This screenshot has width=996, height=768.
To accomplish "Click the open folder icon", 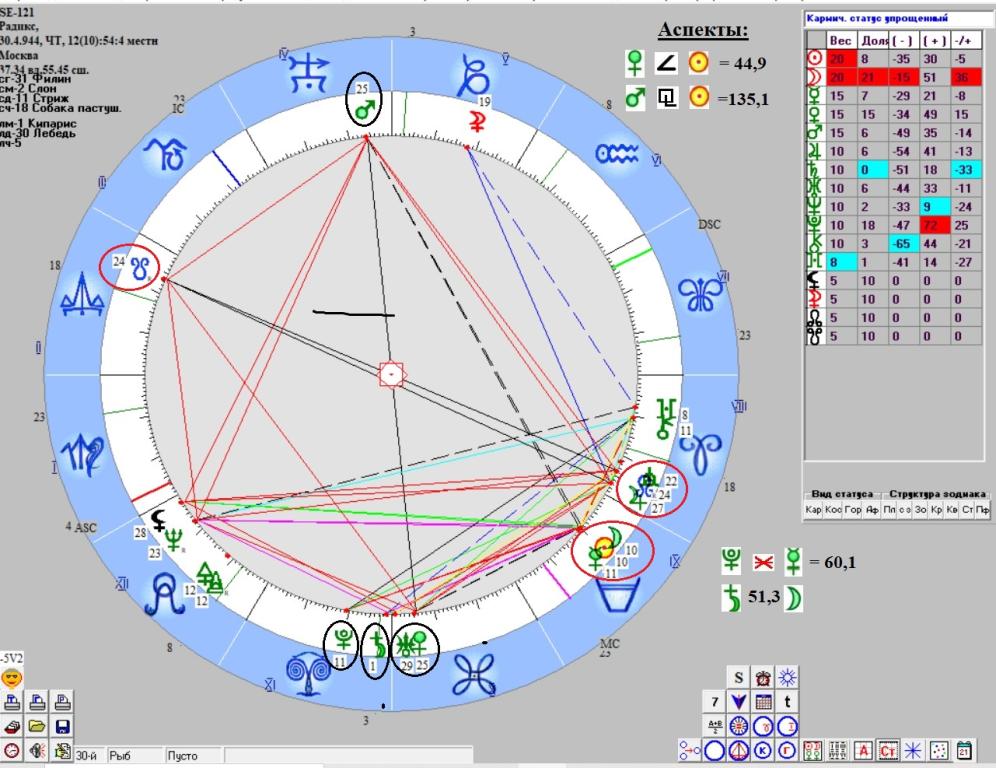I will tap(39, 727).
